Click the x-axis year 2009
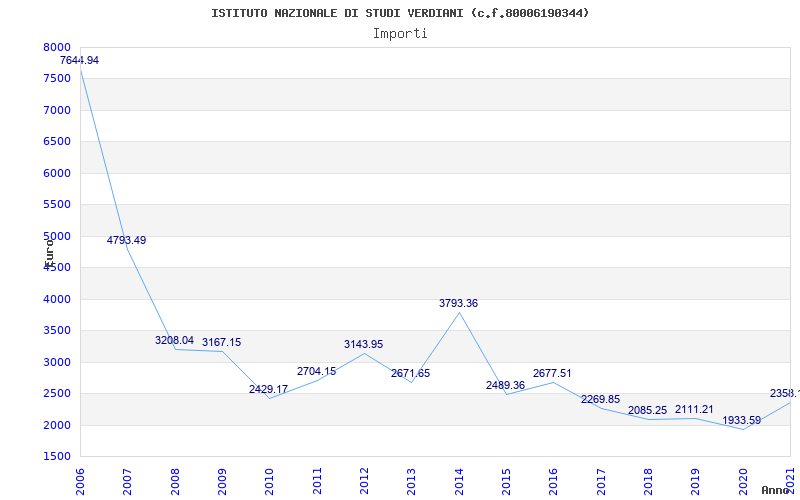 coord(222,482)
